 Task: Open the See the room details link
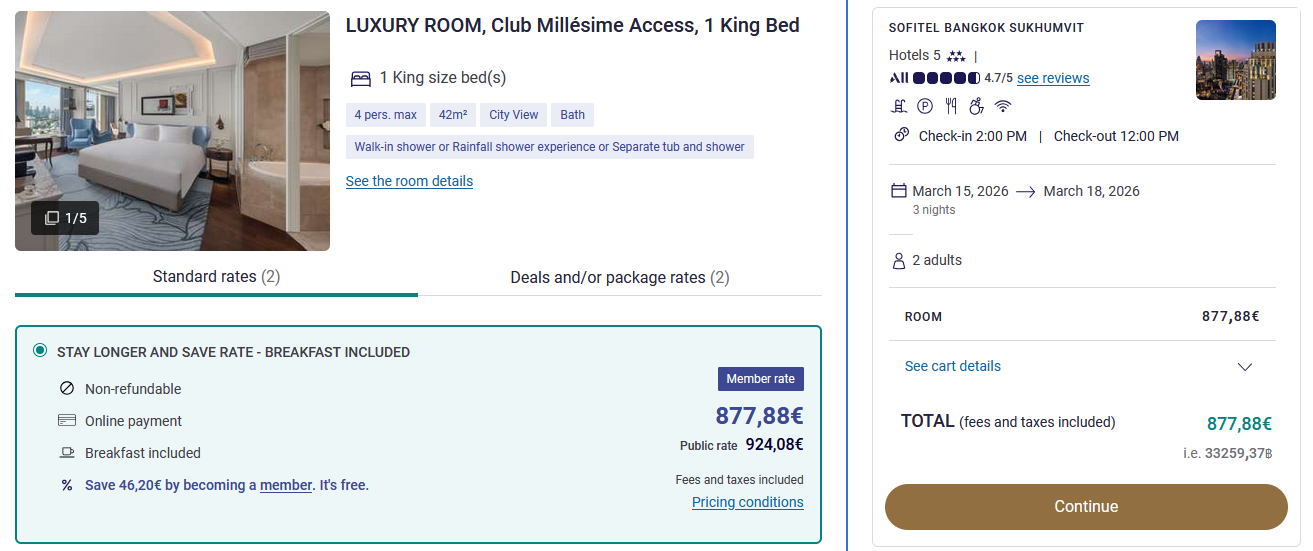coord(409,181)
